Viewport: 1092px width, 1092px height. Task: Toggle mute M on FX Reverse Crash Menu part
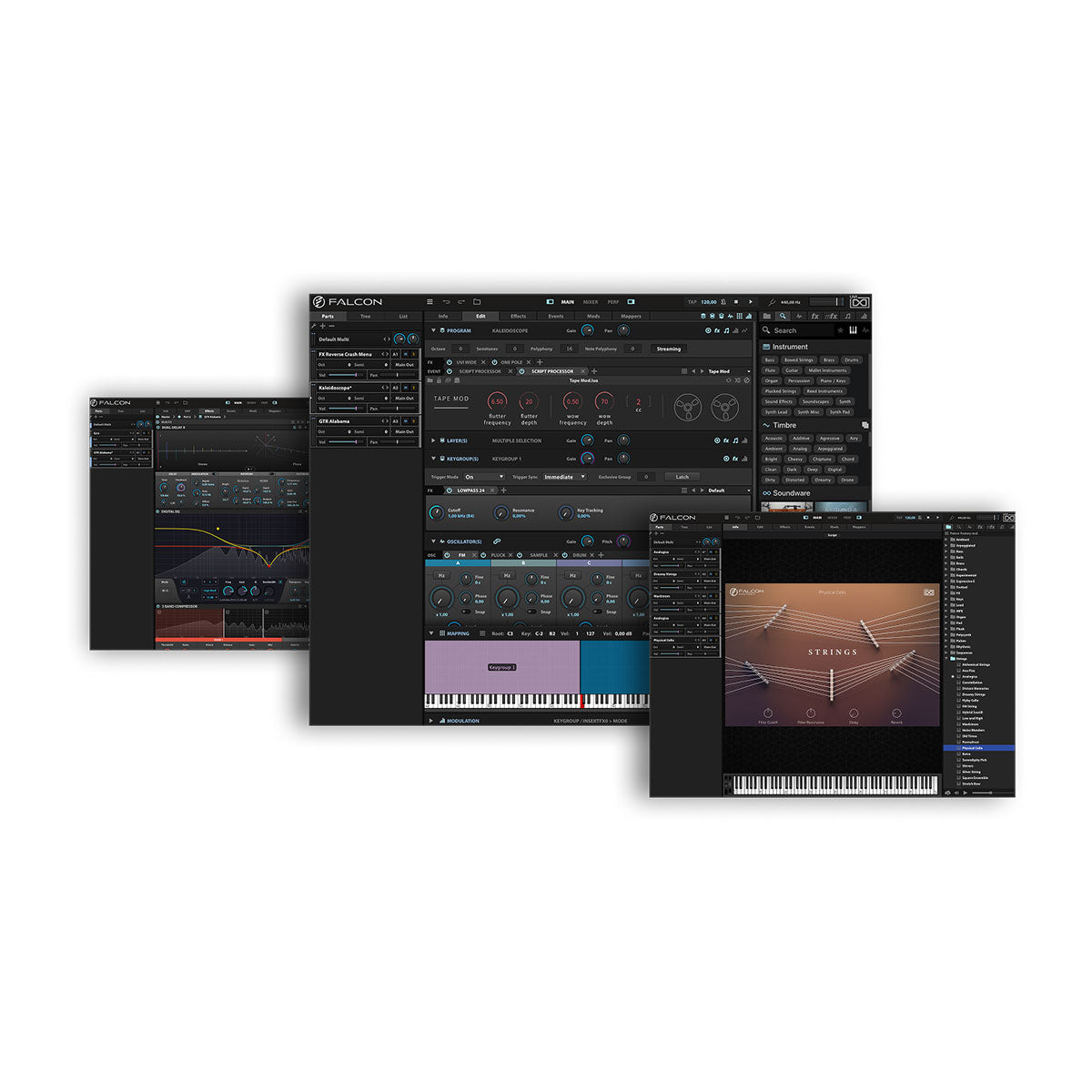(x=405, y=354)
